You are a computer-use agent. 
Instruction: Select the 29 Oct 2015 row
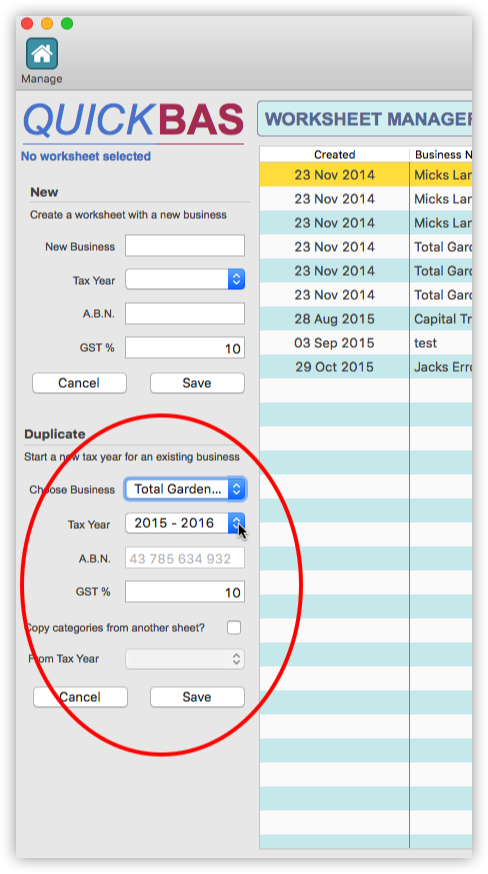click(x=366, y=367)
